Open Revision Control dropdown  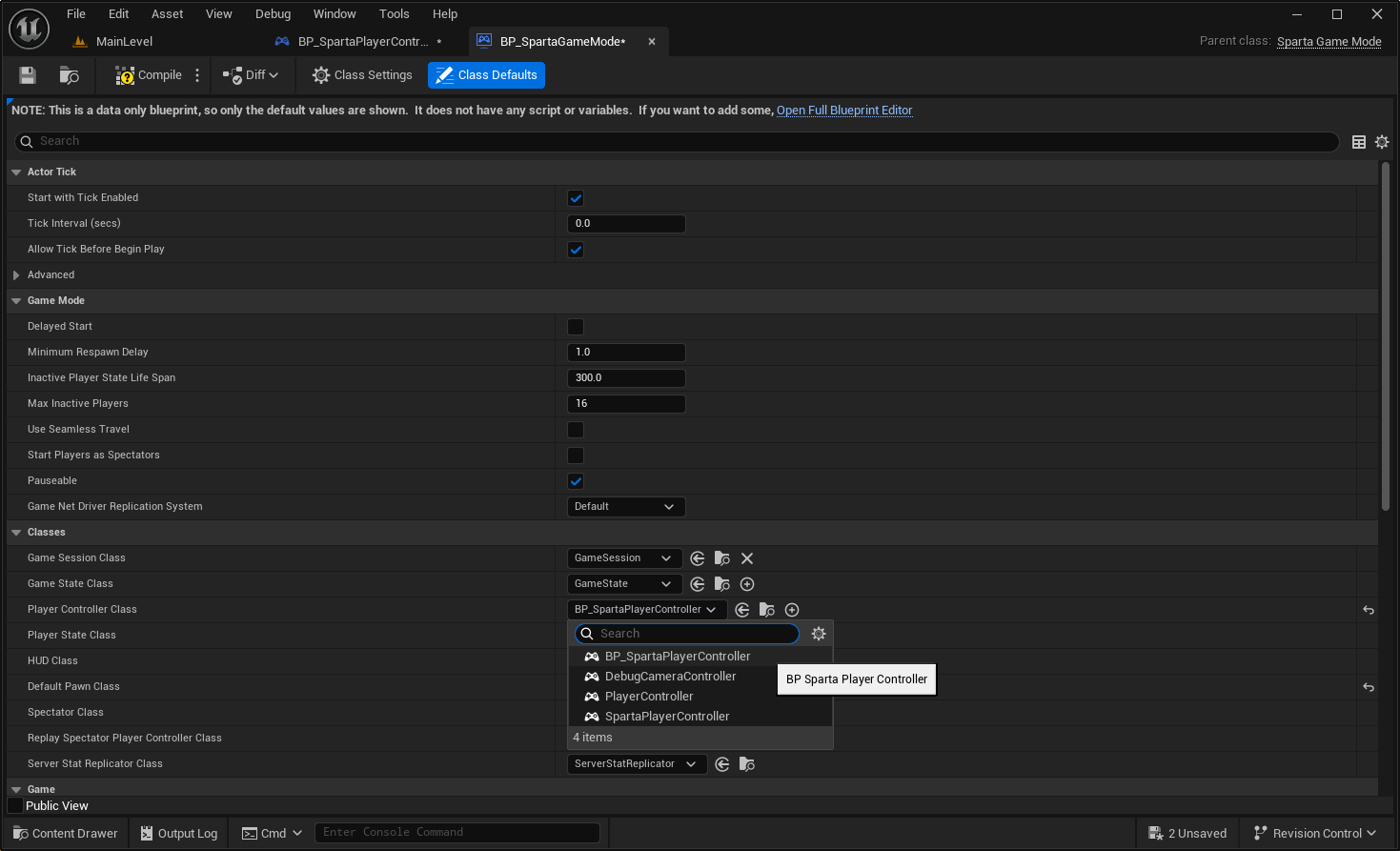tap(1315, 834)
